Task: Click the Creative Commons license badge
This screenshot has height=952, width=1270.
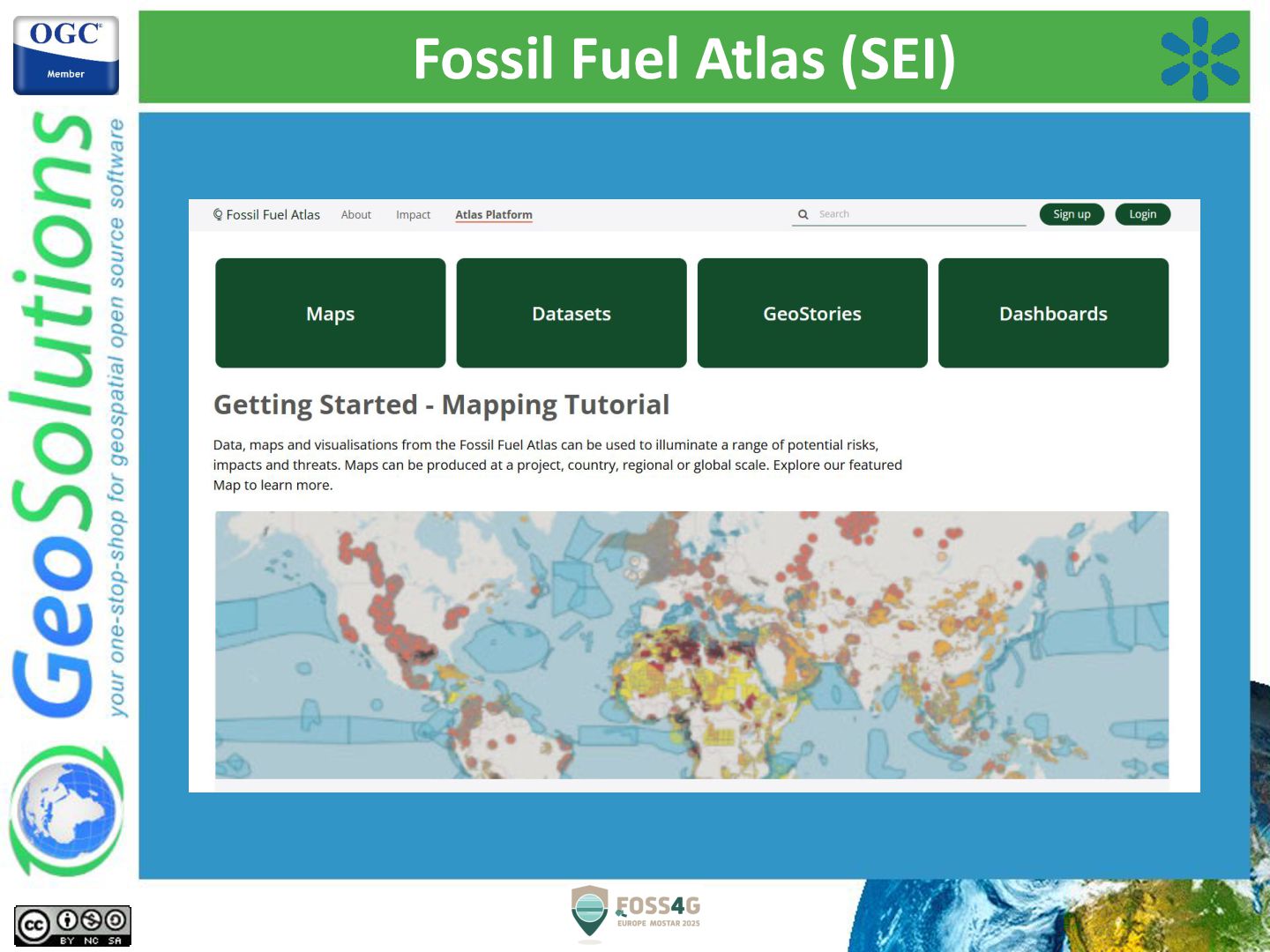Action: (72, 926)
